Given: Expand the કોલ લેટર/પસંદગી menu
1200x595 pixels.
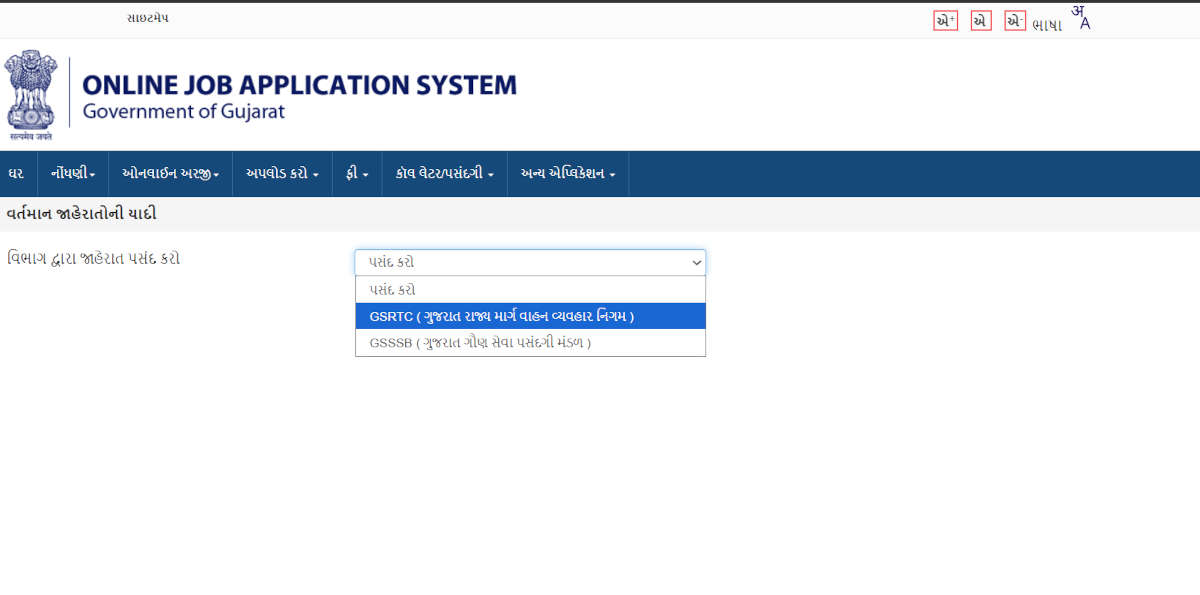Looking at the screenshot, I should [445, 174].
